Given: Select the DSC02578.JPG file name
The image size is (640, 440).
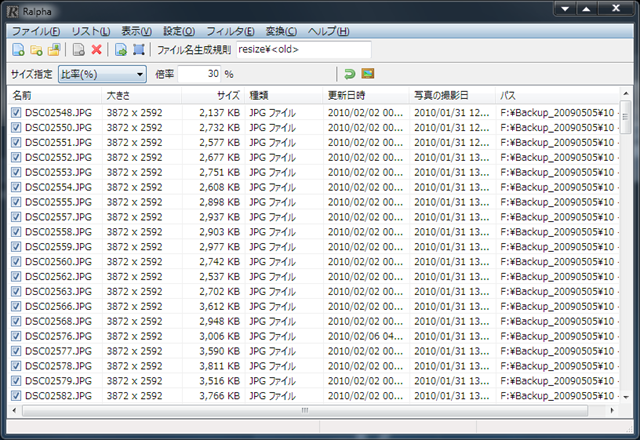Looking at the screenshot, I should point(58,366).
